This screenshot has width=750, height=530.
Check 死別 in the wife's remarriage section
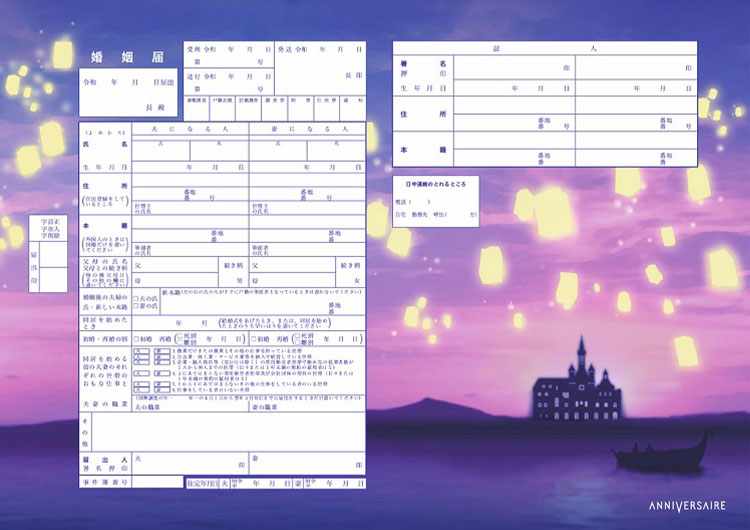pyautogui.click(x=298, y=336)
